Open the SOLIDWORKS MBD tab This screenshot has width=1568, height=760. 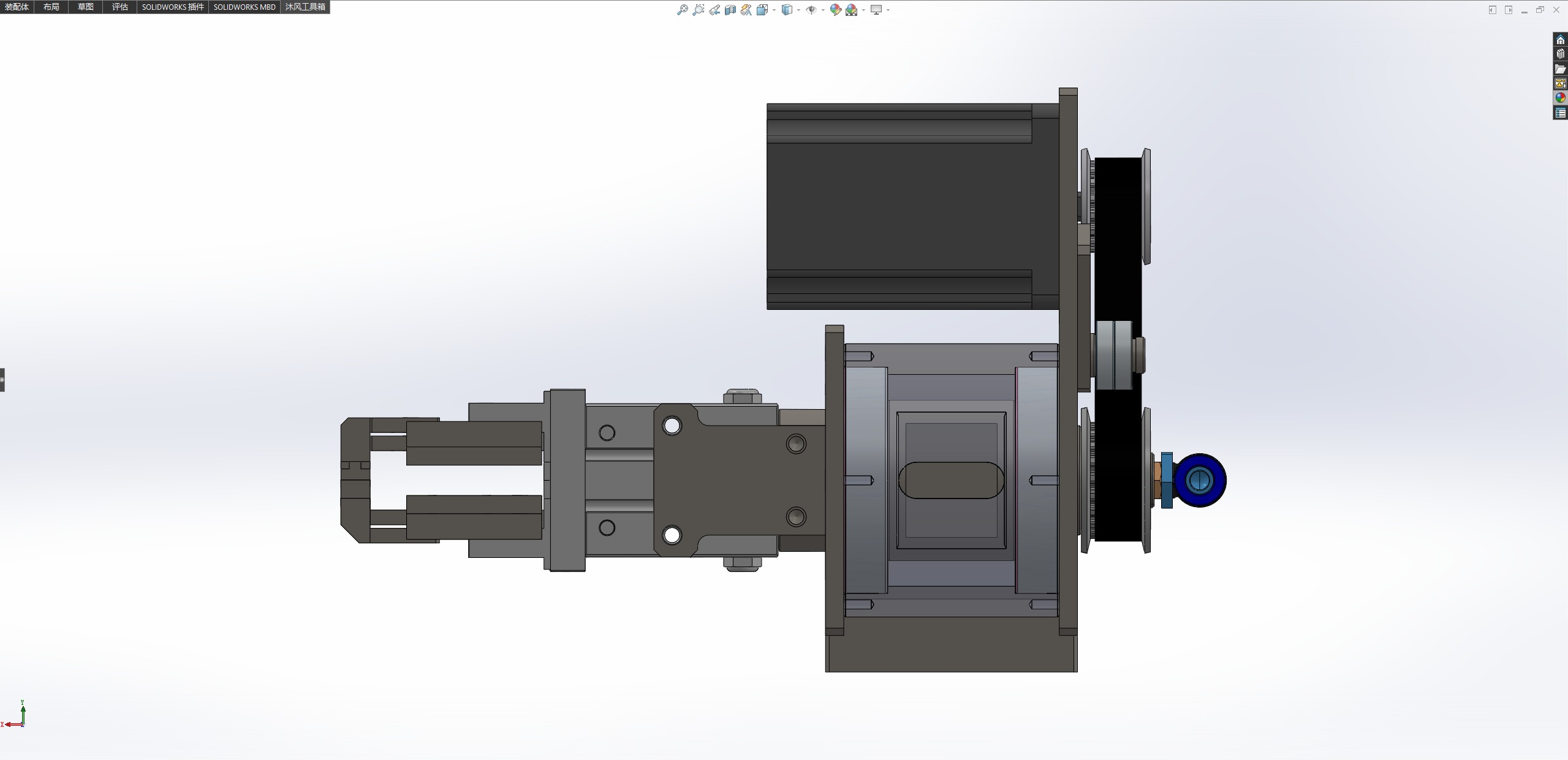tap(244, 7)
